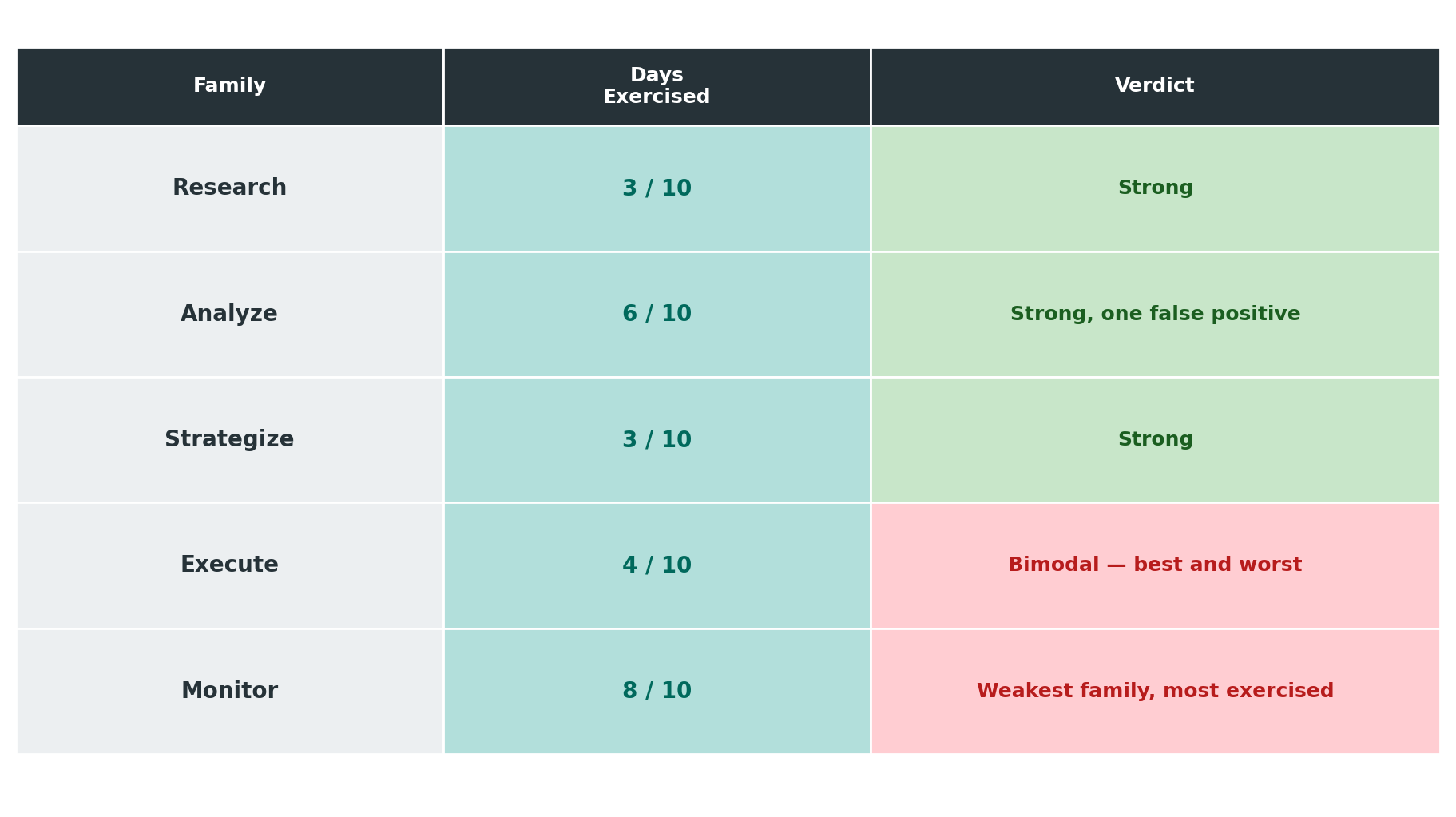The image size is (1456, 817).
Task: Click Bimodal — best and worst verdict
Action: click(1155, 565)
